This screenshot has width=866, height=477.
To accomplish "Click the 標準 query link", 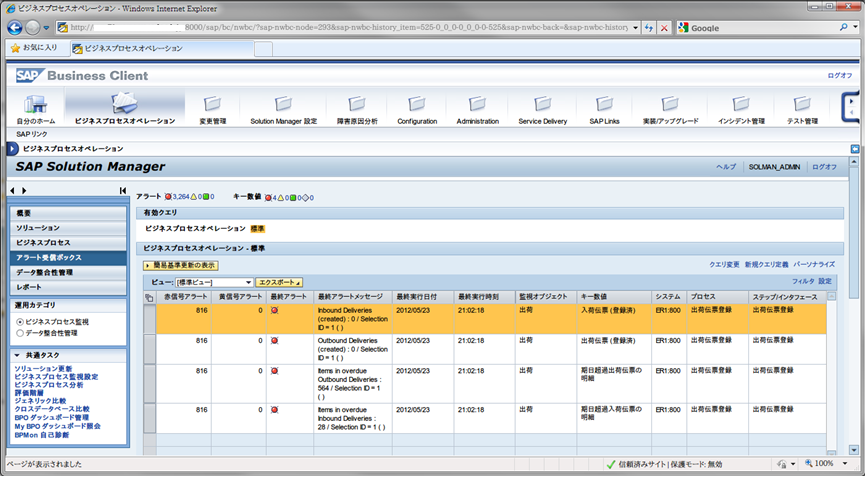I will pyautogui.click(x=257, y=229).
